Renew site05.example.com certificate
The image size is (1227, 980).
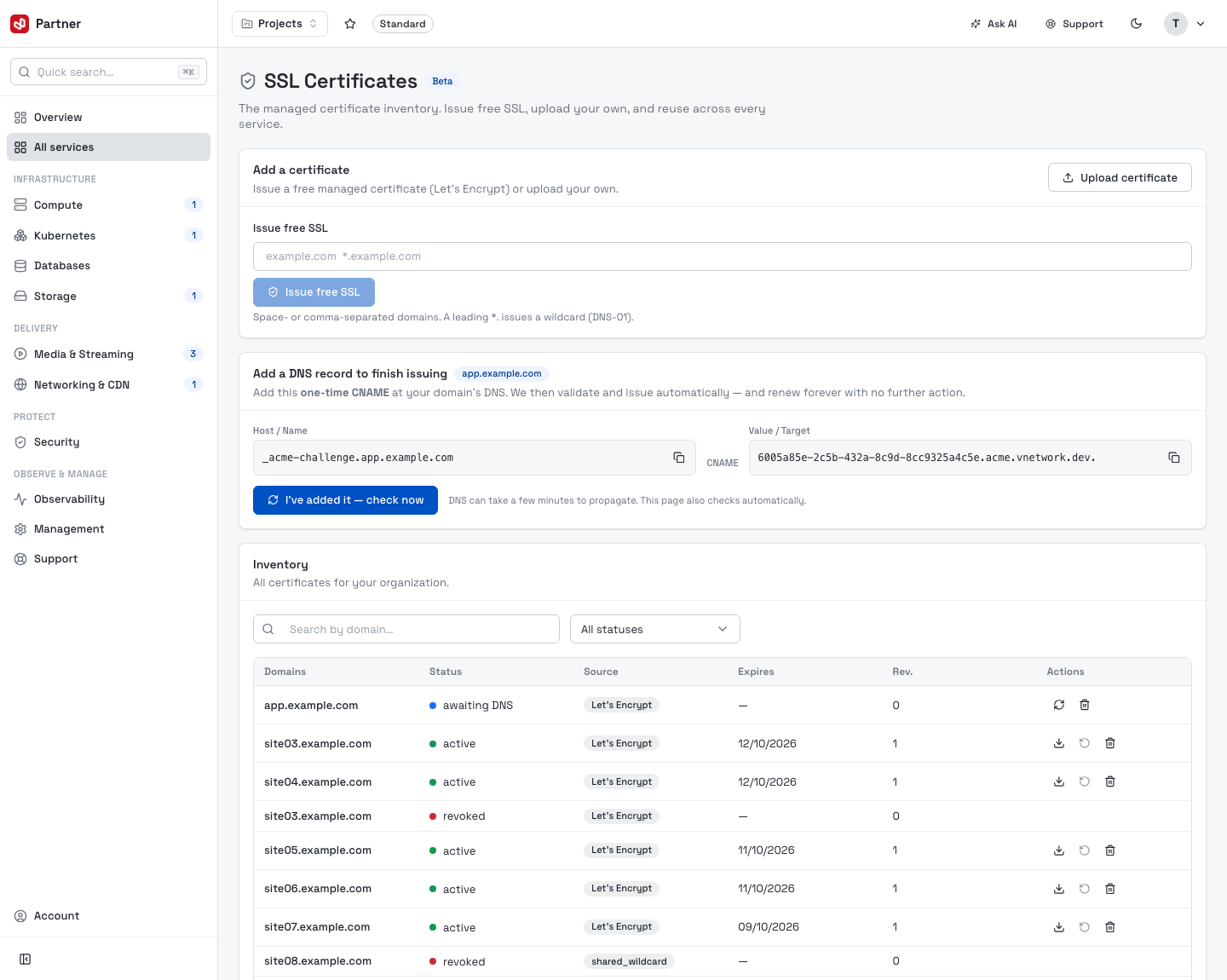(1085, 850)
